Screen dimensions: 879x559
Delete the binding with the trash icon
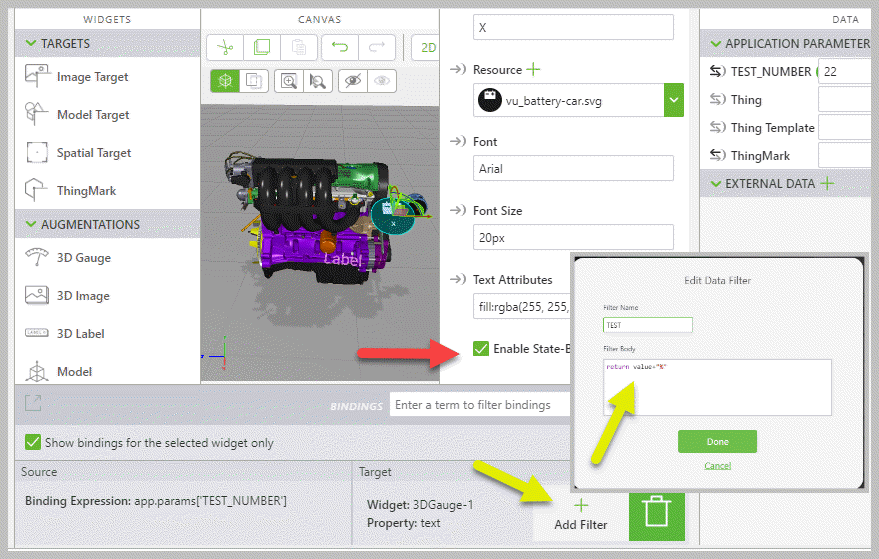click(656, 514)
